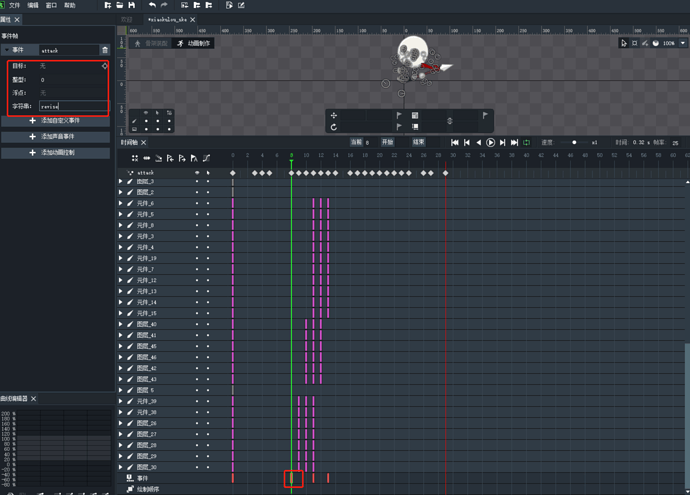Toggle visibility dot for 元件_39 layer
This screenshot has height=495, width=690.
(x=197, y=401)
